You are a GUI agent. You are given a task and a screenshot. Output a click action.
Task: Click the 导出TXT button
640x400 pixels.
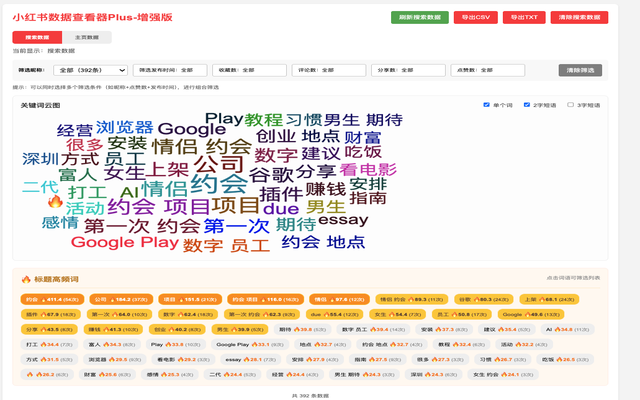coord(524,17)
